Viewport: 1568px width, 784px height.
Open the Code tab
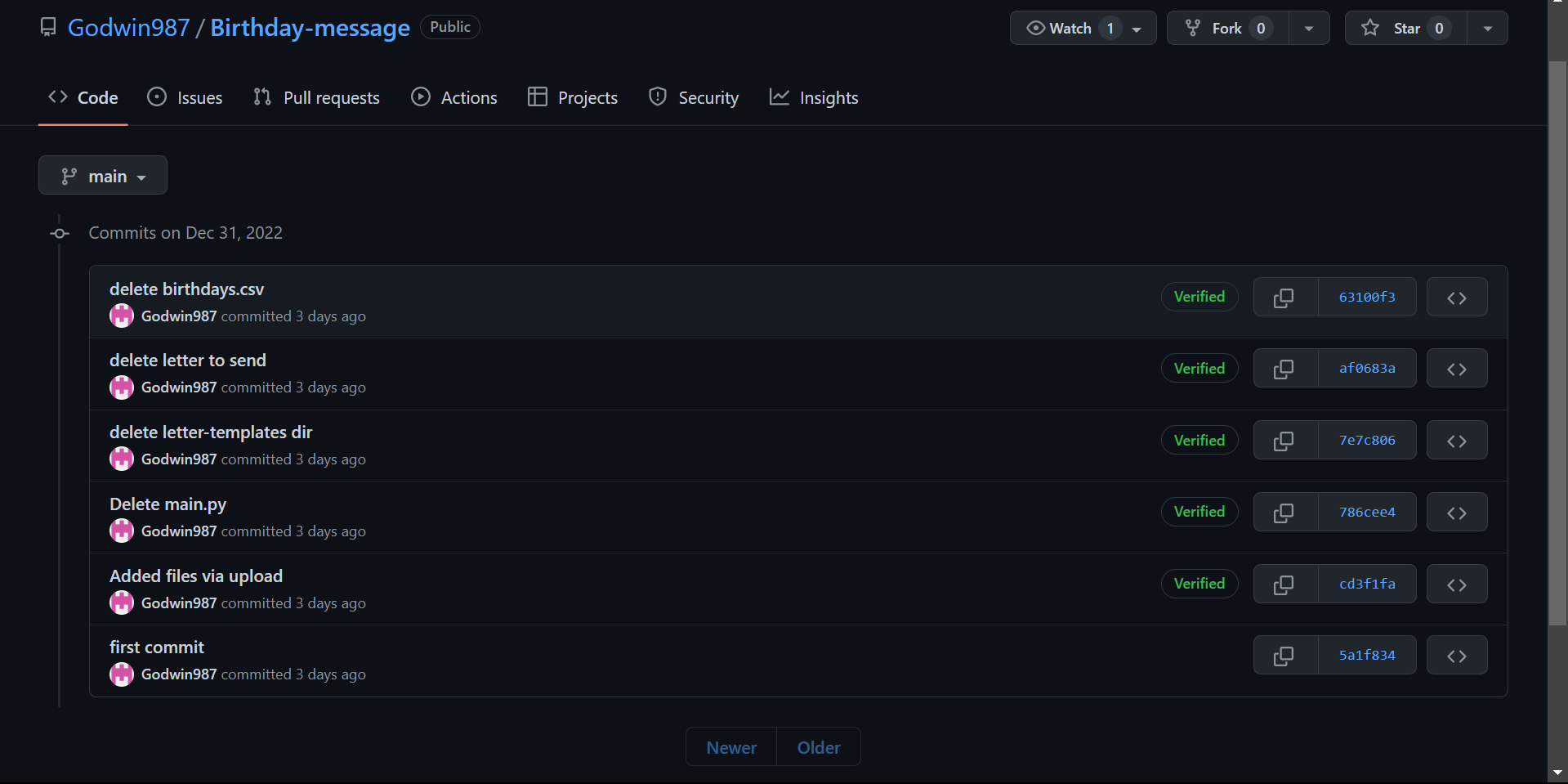(83, 97)
